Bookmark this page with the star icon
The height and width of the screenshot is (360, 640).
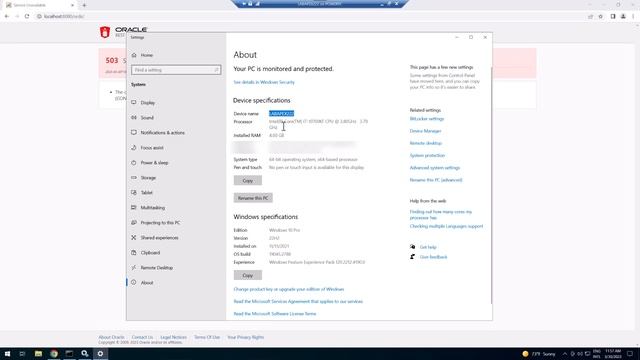point(600,16)
